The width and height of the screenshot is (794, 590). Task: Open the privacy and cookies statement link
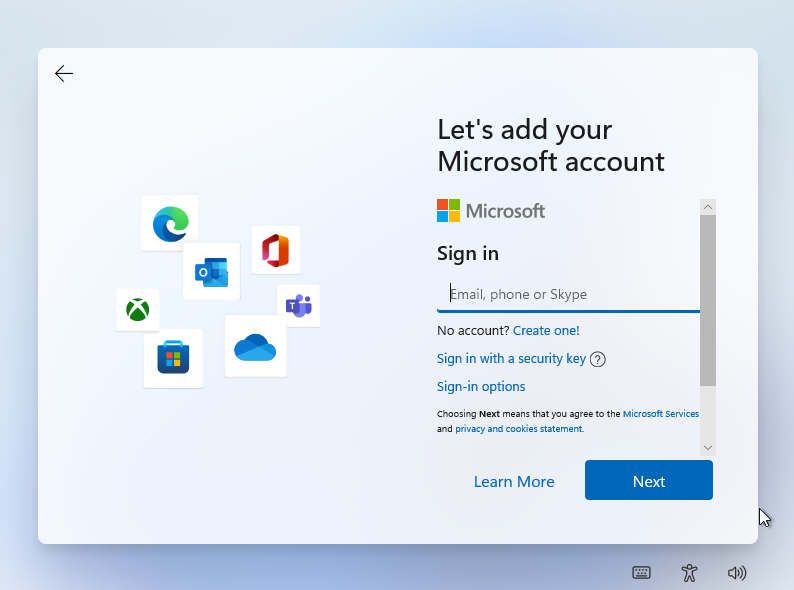click(519, 429)
